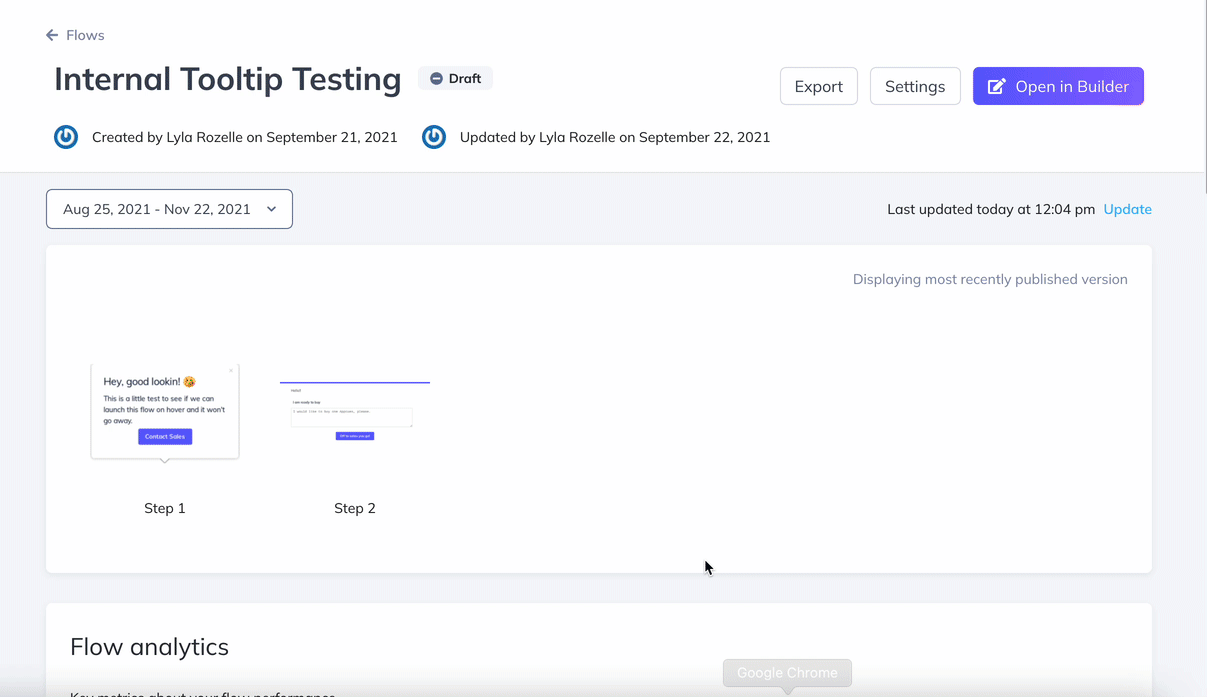The height and width of the screenshot is (697, 1207).
Task: Select the Step 2 form thumbnail
Action: [x=355, y=411]
